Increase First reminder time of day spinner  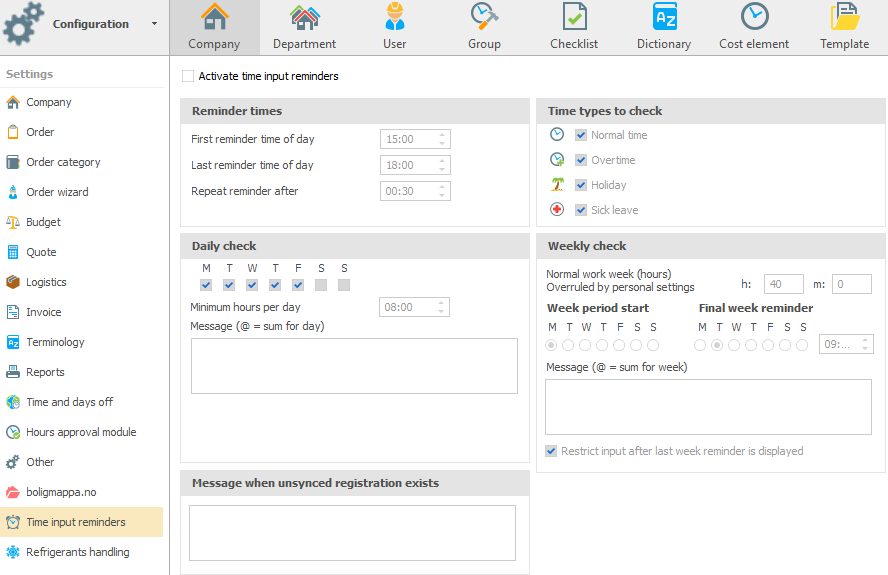pyautogui.click(x=442, y=135)
